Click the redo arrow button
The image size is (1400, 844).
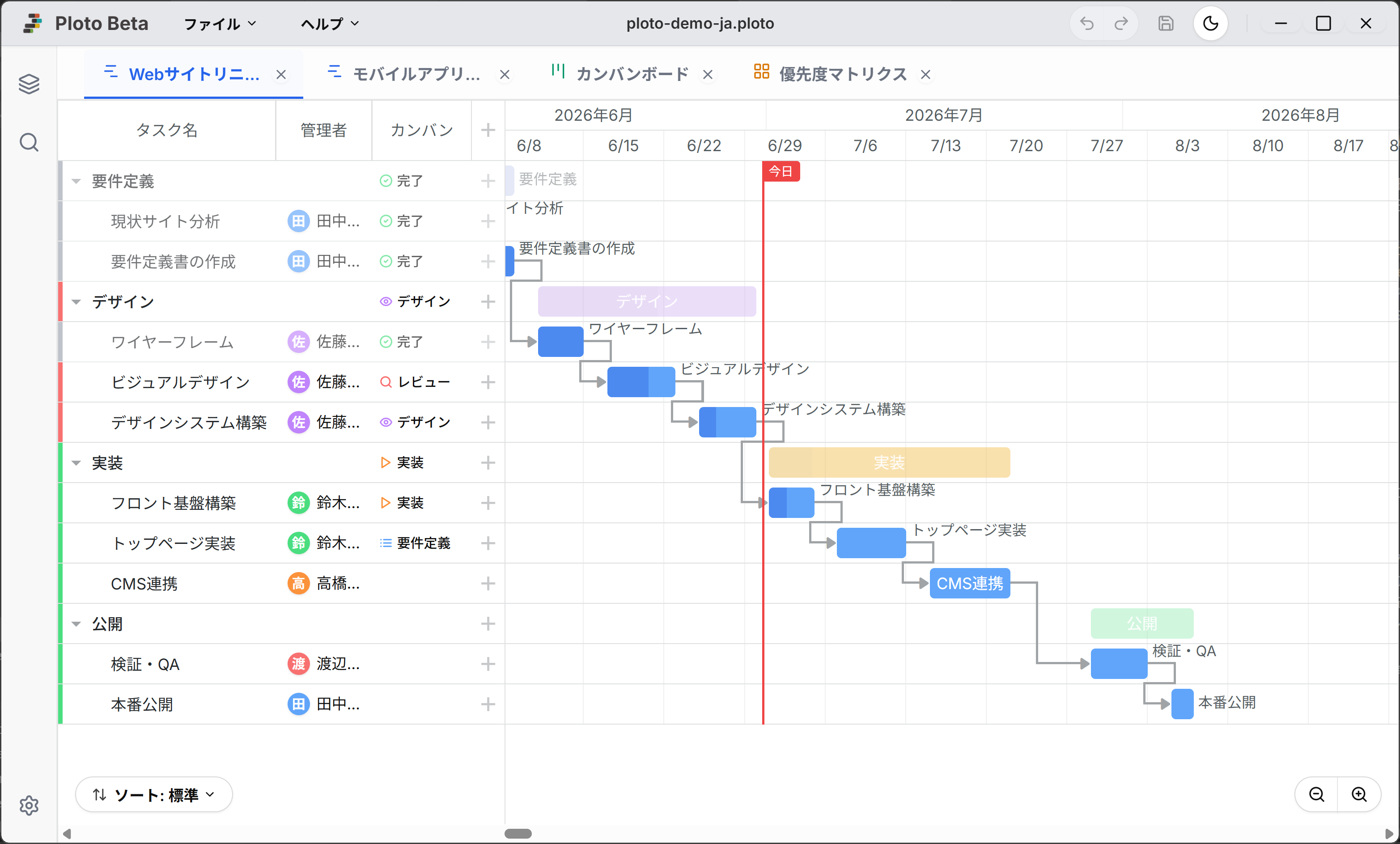(1121, 23)
